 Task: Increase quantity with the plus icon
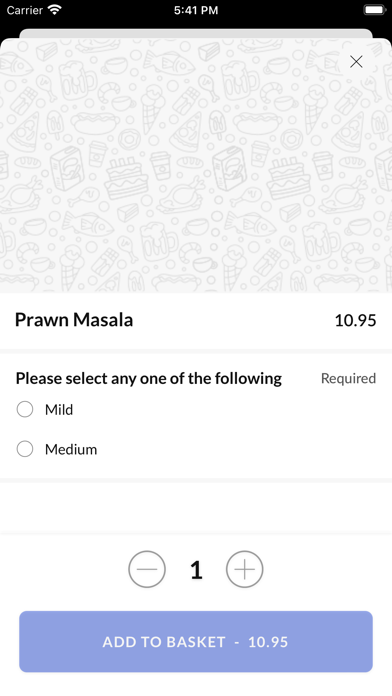click(x=245, y=569)
